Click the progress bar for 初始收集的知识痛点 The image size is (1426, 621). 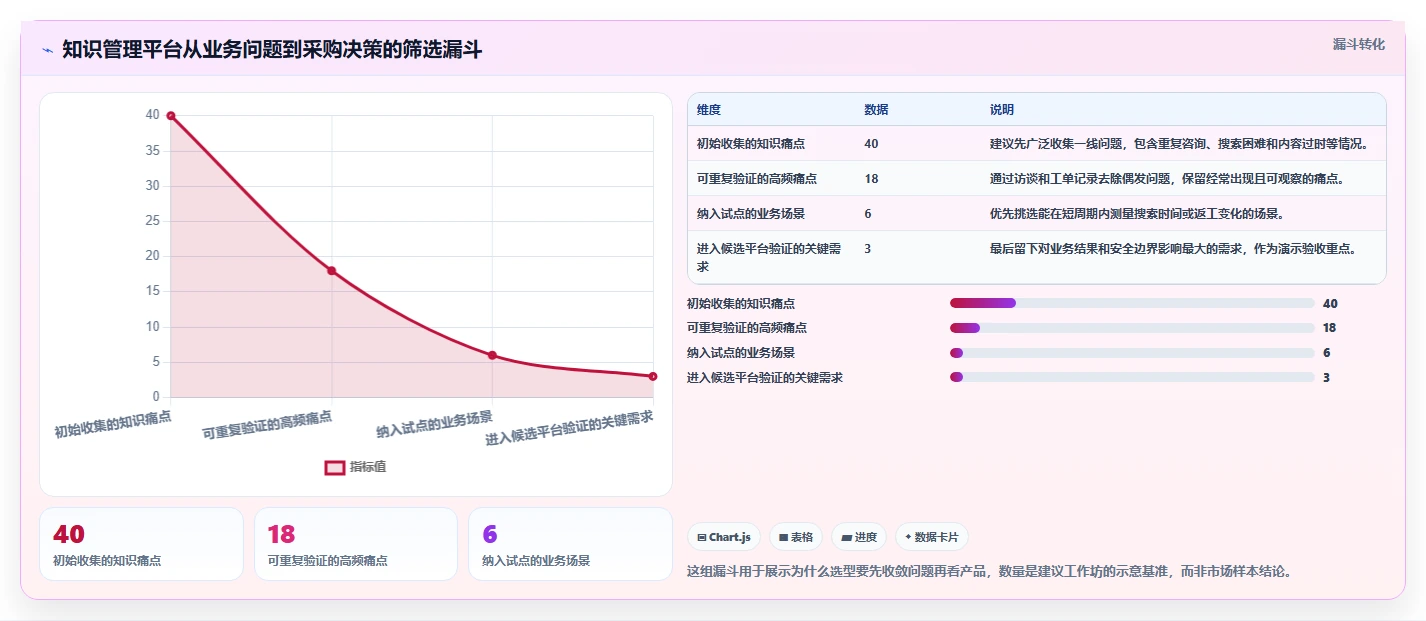(x=1132, y=303)
